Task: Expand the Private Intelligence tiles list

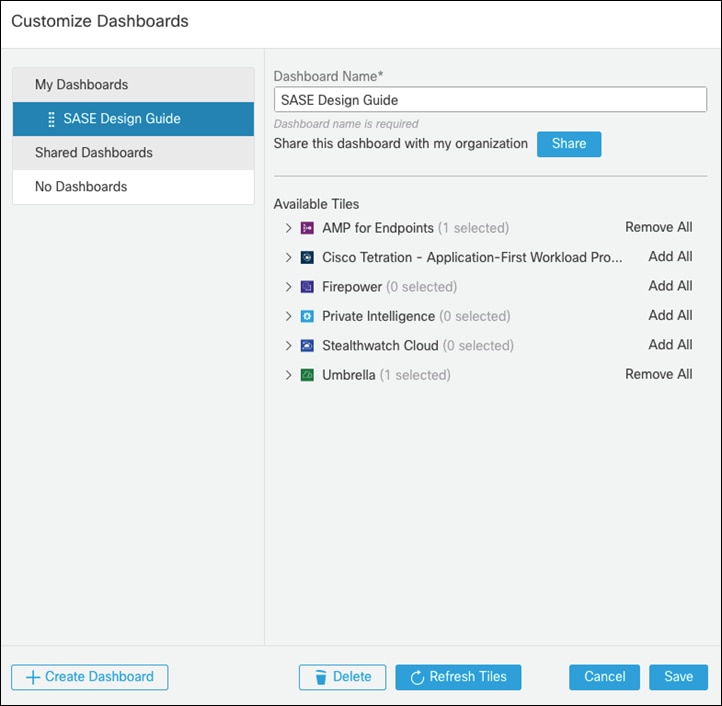Action: point(288,316)
